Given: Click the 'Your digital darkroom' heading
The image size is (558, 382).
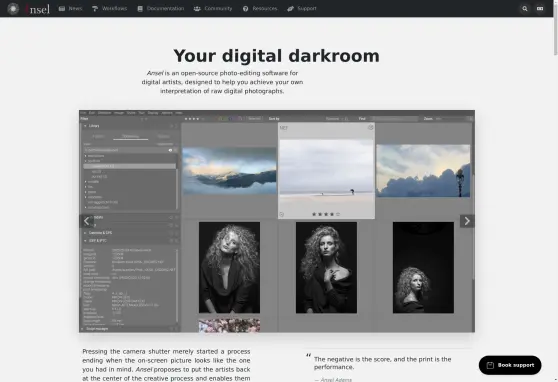Looking at the screenshot, I should pos(277,56).
